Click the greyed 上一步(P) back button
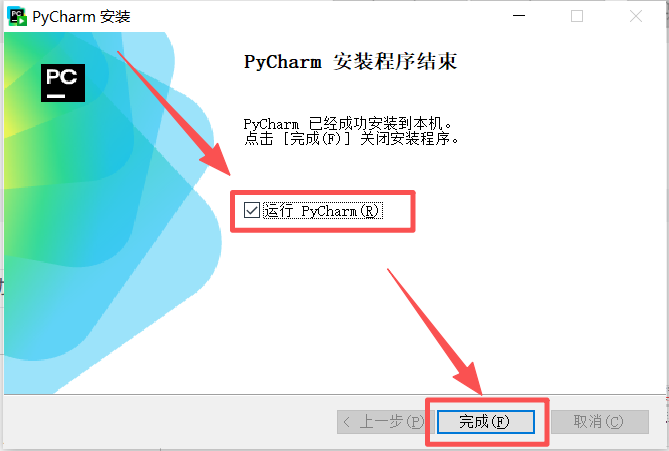Viewport: 669px width, 451px height. click(x=385, y=422)
